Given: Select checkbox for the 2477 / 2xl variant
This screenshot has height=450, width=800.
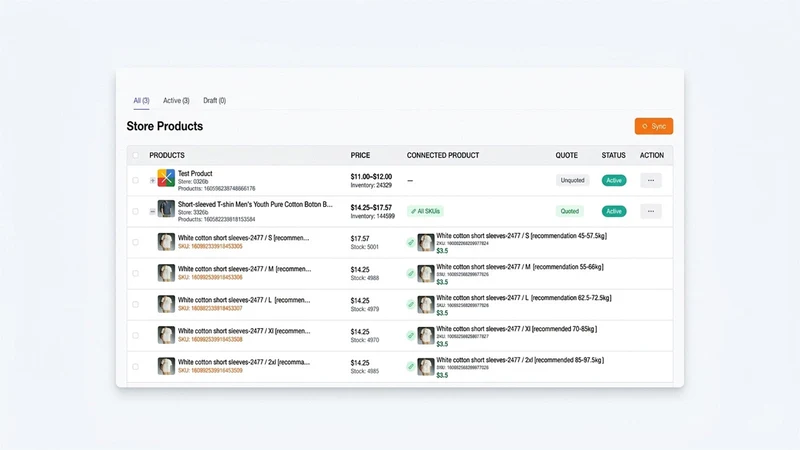Looking at the screenshot, I should (x=135, y=367).
